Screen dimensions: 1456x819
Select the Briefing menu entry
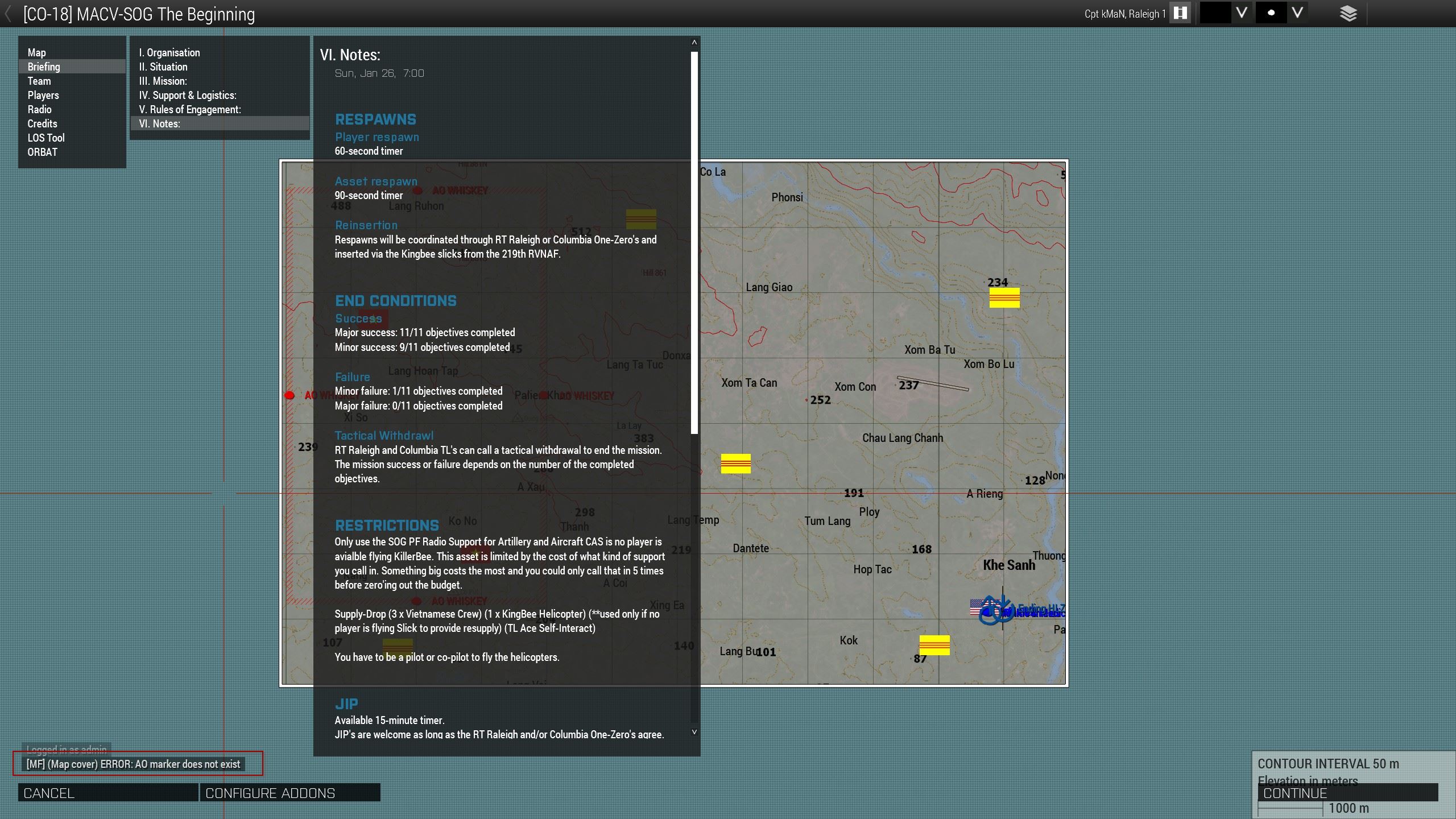(x=72, y=67)
